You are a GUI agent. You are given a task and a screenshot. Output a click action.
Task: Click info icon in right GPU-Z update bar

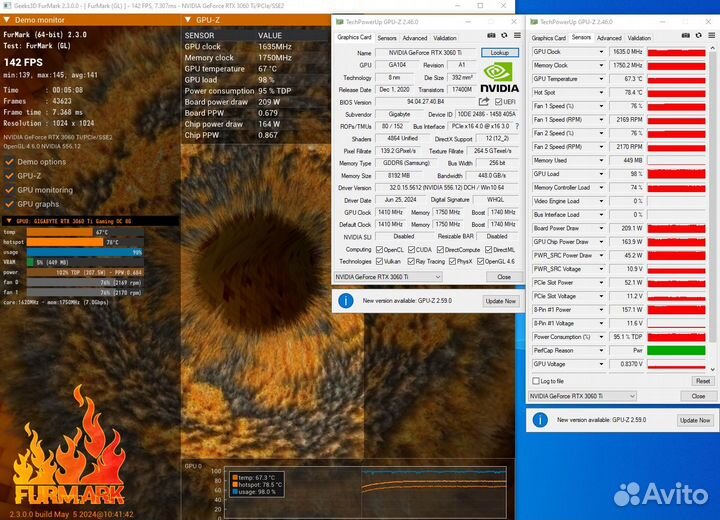click(540, 420)
